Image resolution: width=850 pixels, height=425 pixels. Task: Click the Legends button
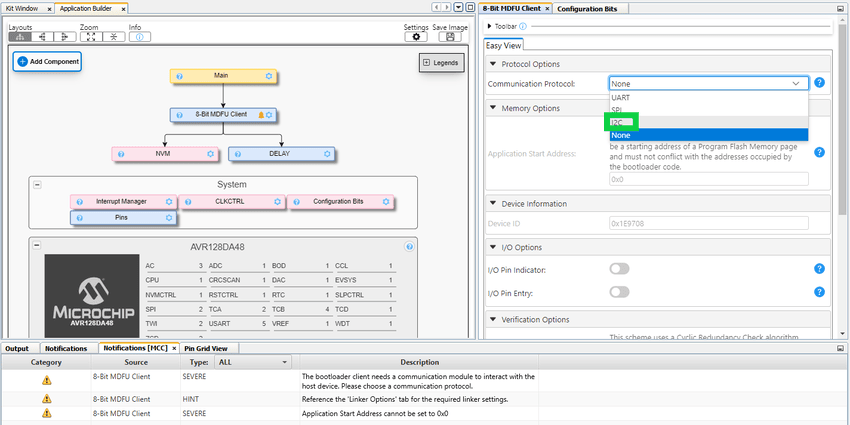coord(441,62)
